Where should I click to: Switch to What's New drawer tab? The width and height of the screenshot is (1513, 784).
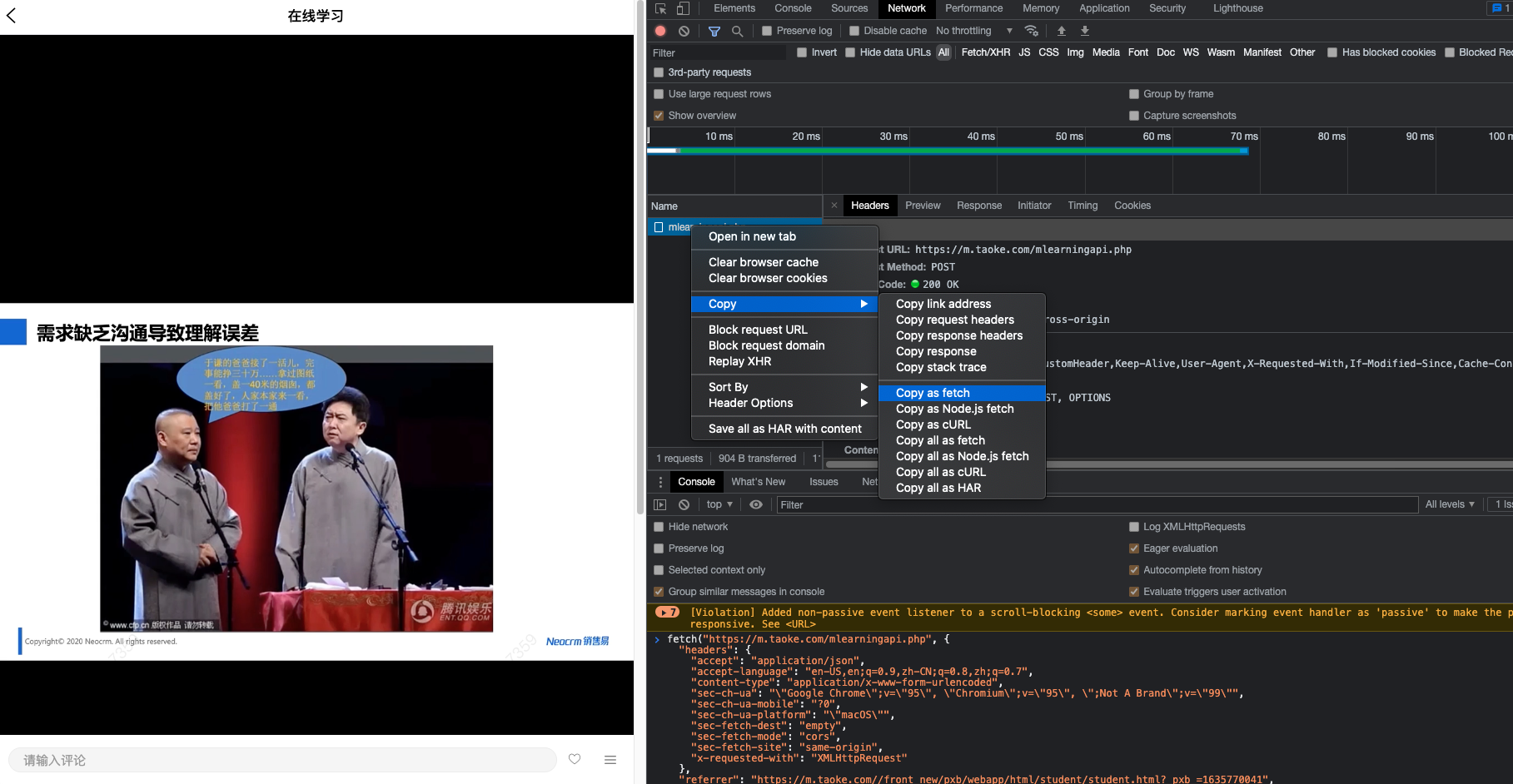pos(758,482)
